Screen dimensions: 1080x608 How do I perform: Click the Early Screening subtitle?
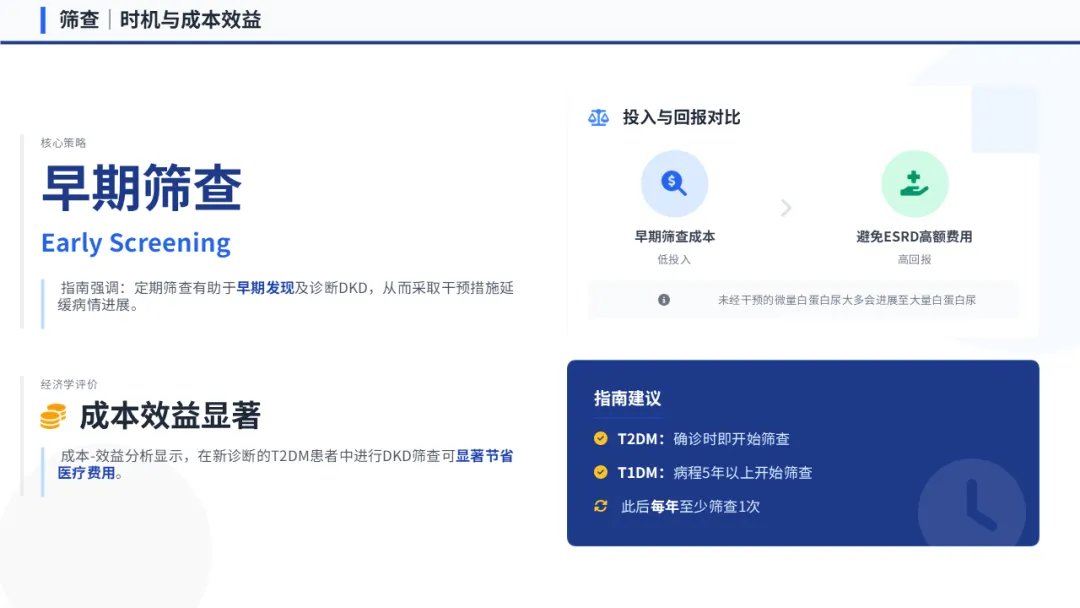pos(136,243)
